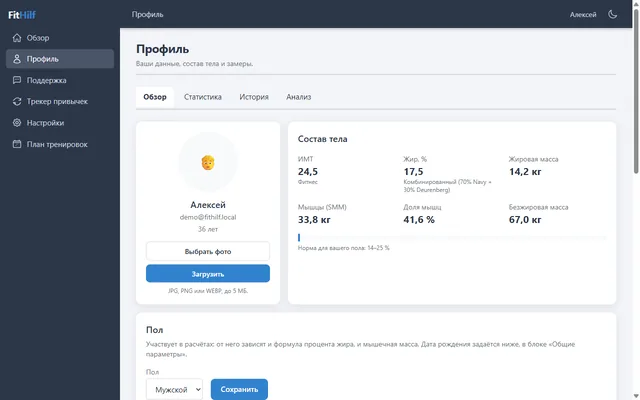Click the refresh icon beside Трекер привычек
Viewport: 640px width, 400px height.
coord(17,101)
